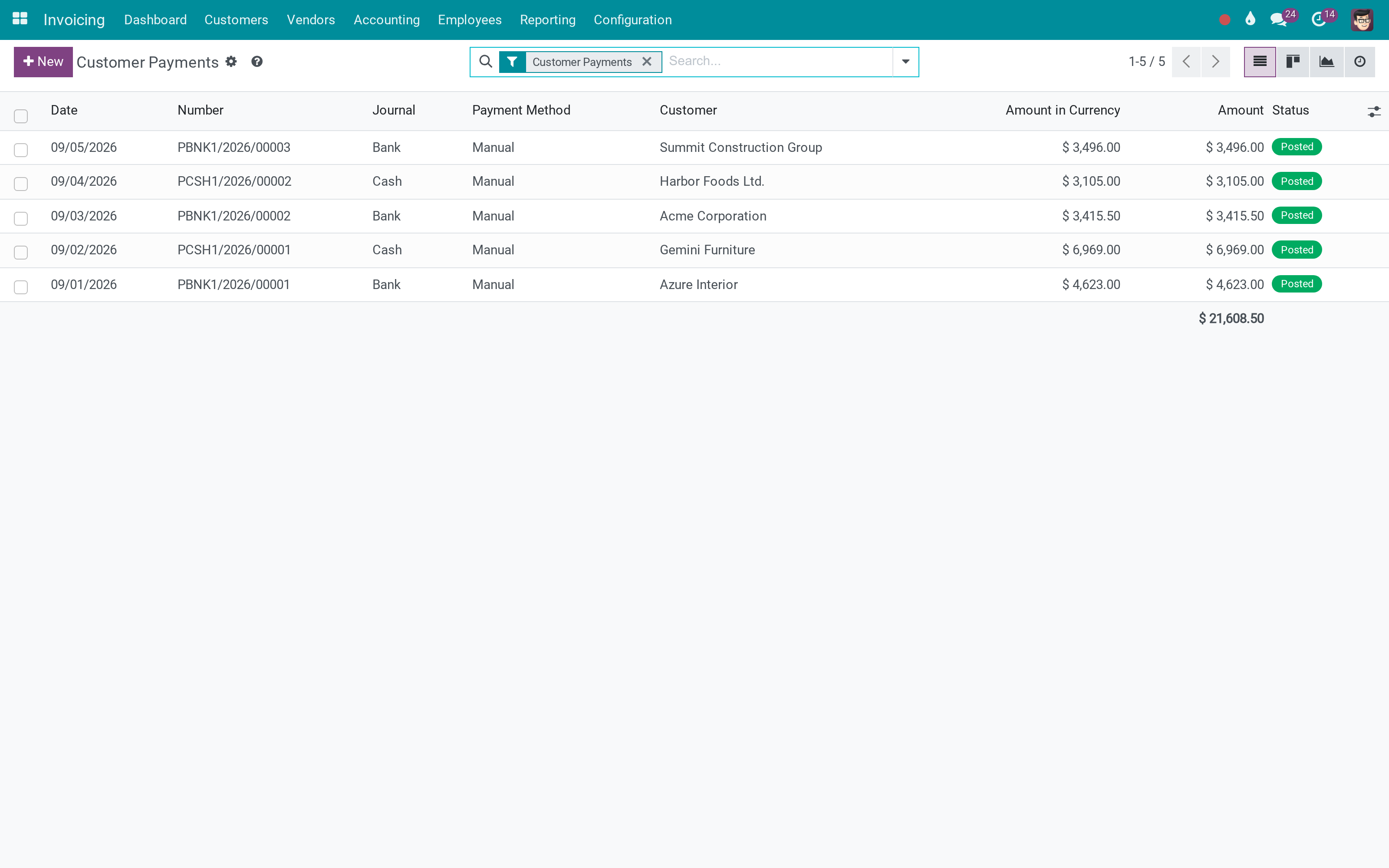1389x868 pixels.
Task: Open the messages icon with badge 24
Action: click(1278, 20)
